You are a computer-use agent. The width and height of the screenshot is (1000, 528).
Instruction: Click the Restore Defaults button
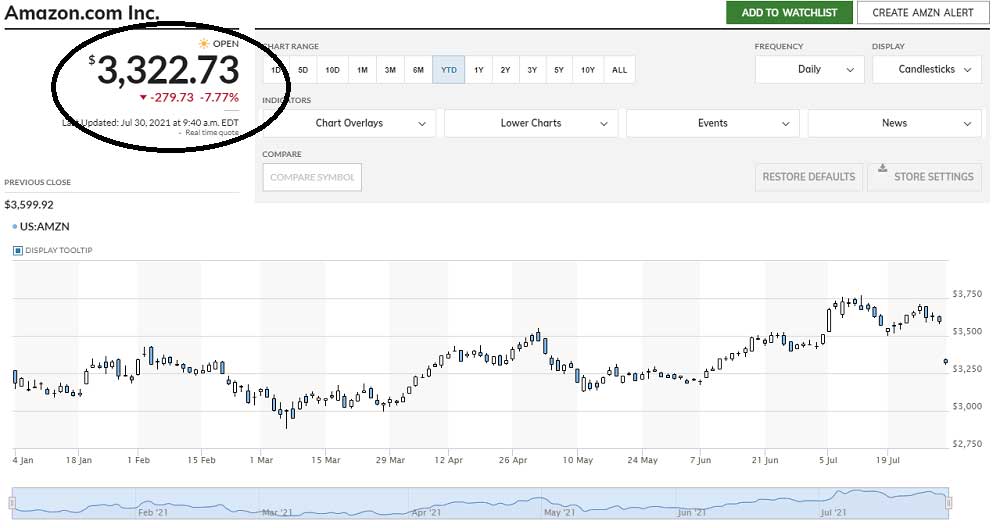[809, 177]
